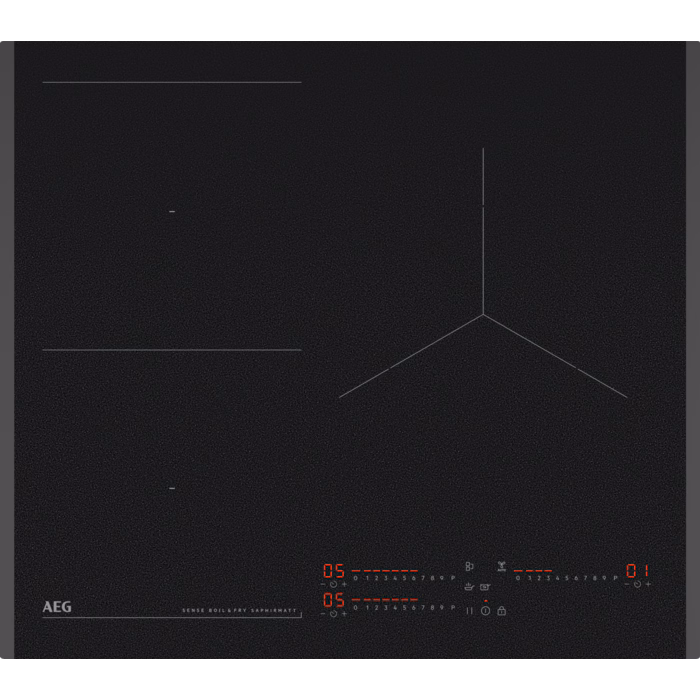Set top-left slider to level 9
700x700 pixels.
442,578
